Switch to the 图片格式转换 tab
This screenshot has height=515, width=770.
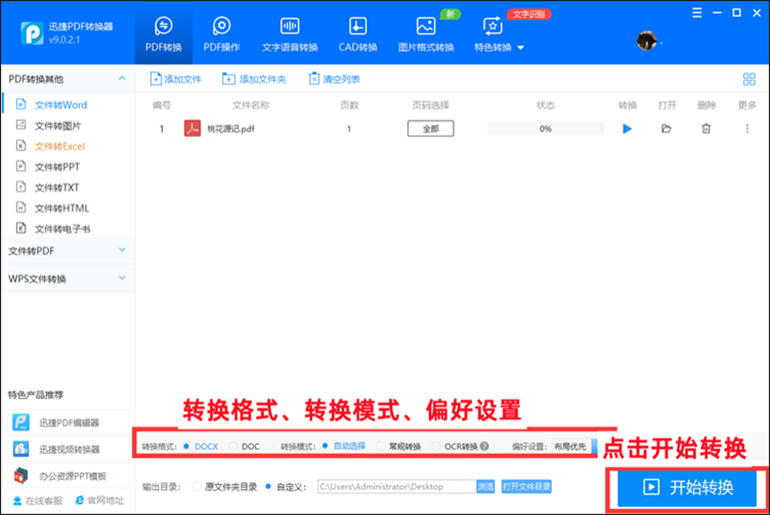[x=426, y=34]
